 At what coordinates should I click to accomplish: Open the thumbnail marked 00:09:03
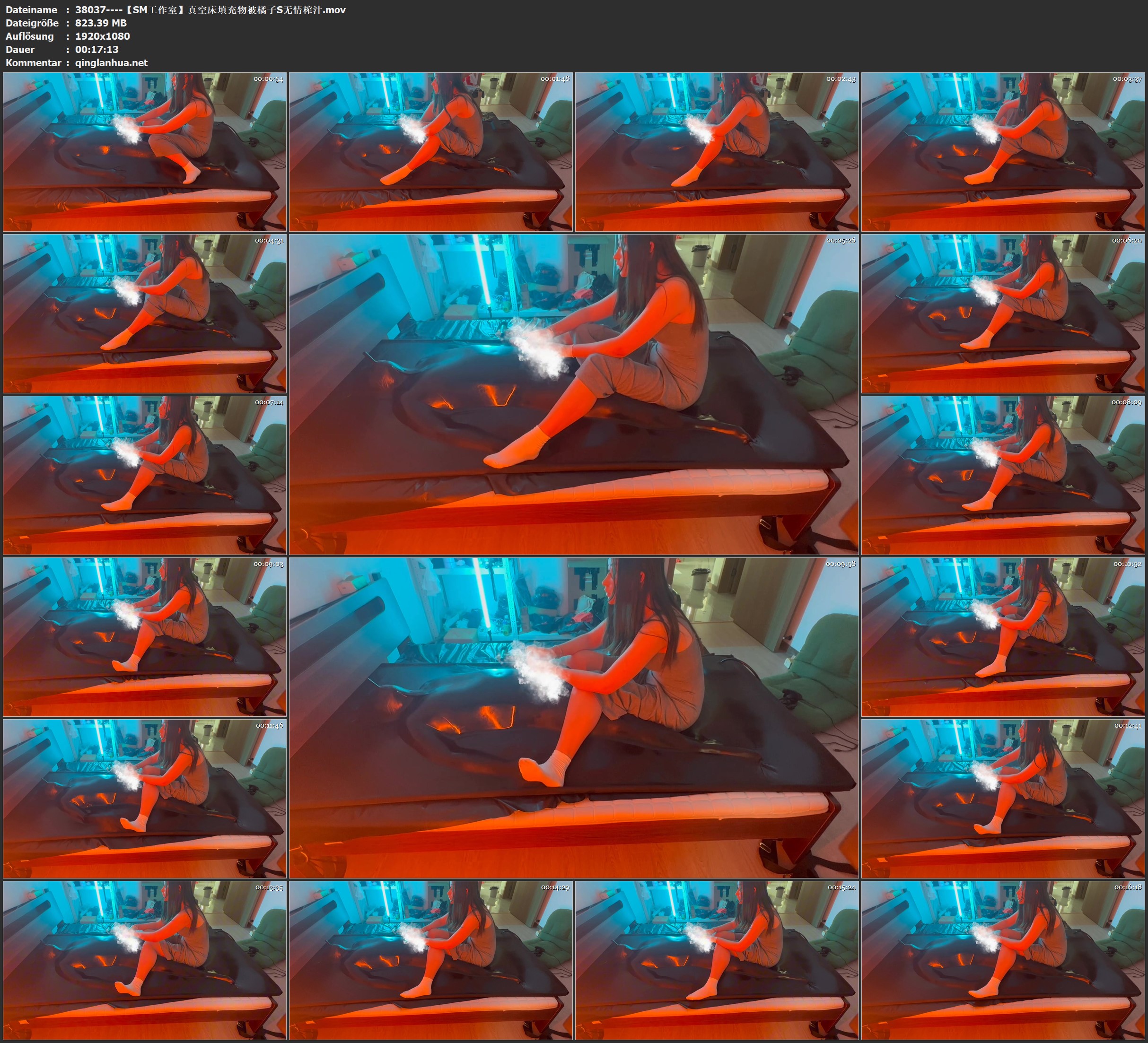tap(145, 636)
